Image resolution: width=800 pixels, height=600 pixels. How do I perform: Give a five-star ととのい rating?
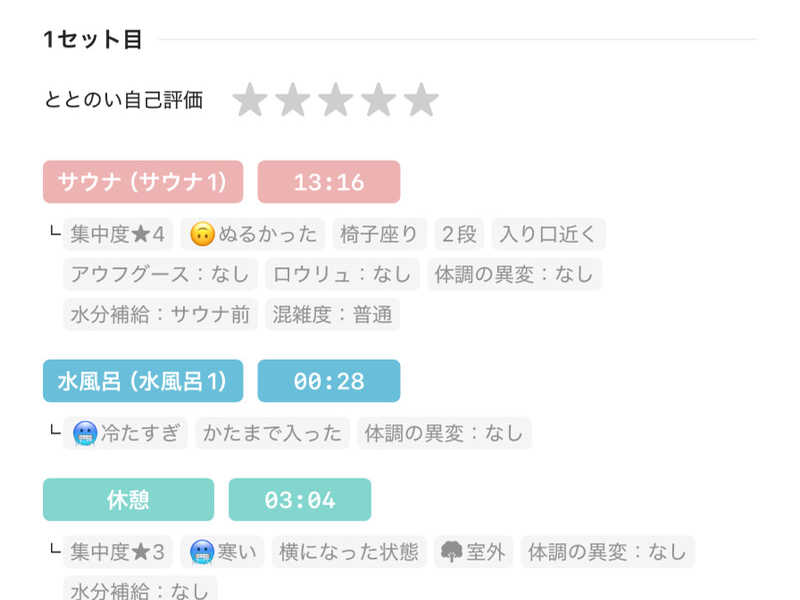422,100
